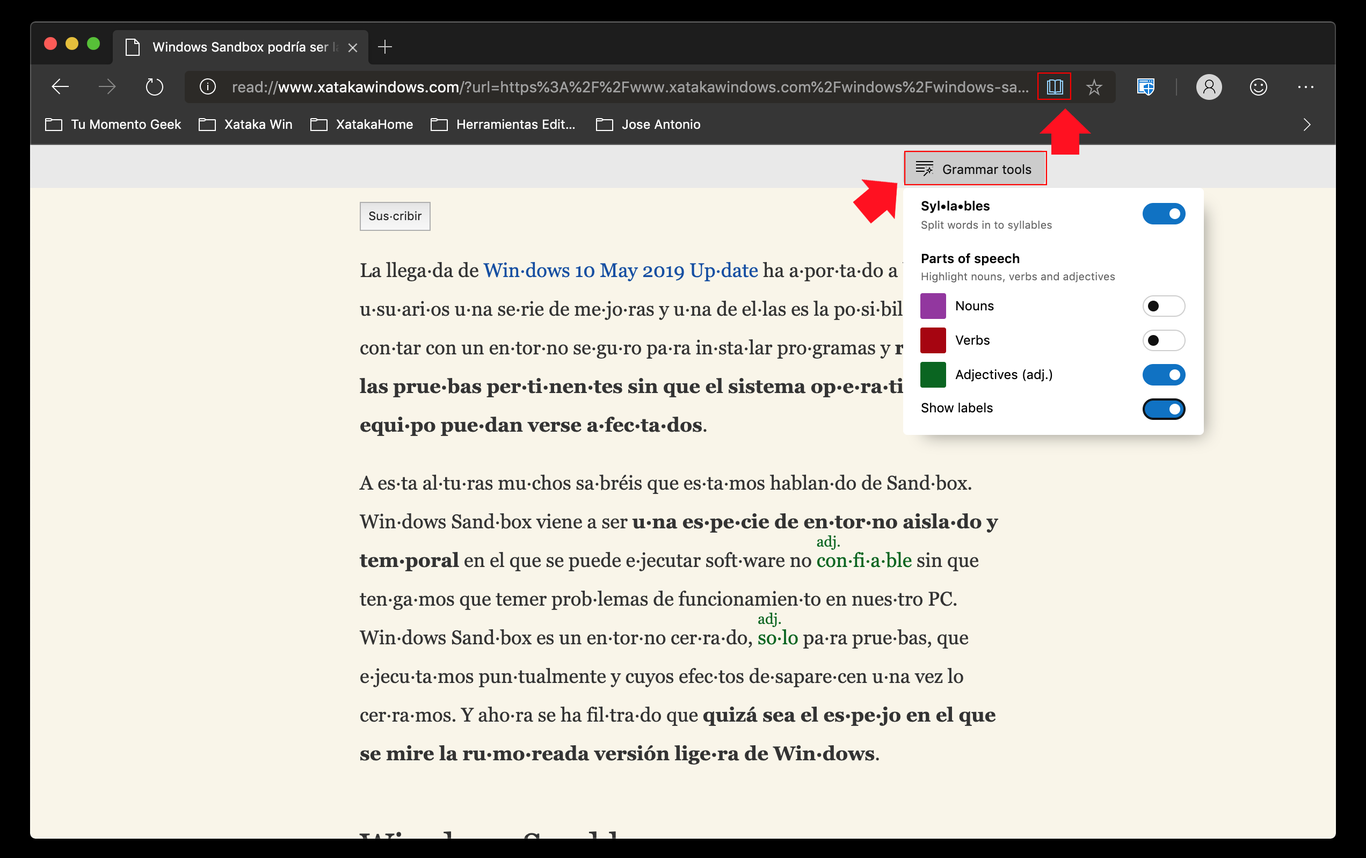Close the Windows Sandbox tab
The height and width of the screenshot is (858, 1366).
tap(352, 47)
